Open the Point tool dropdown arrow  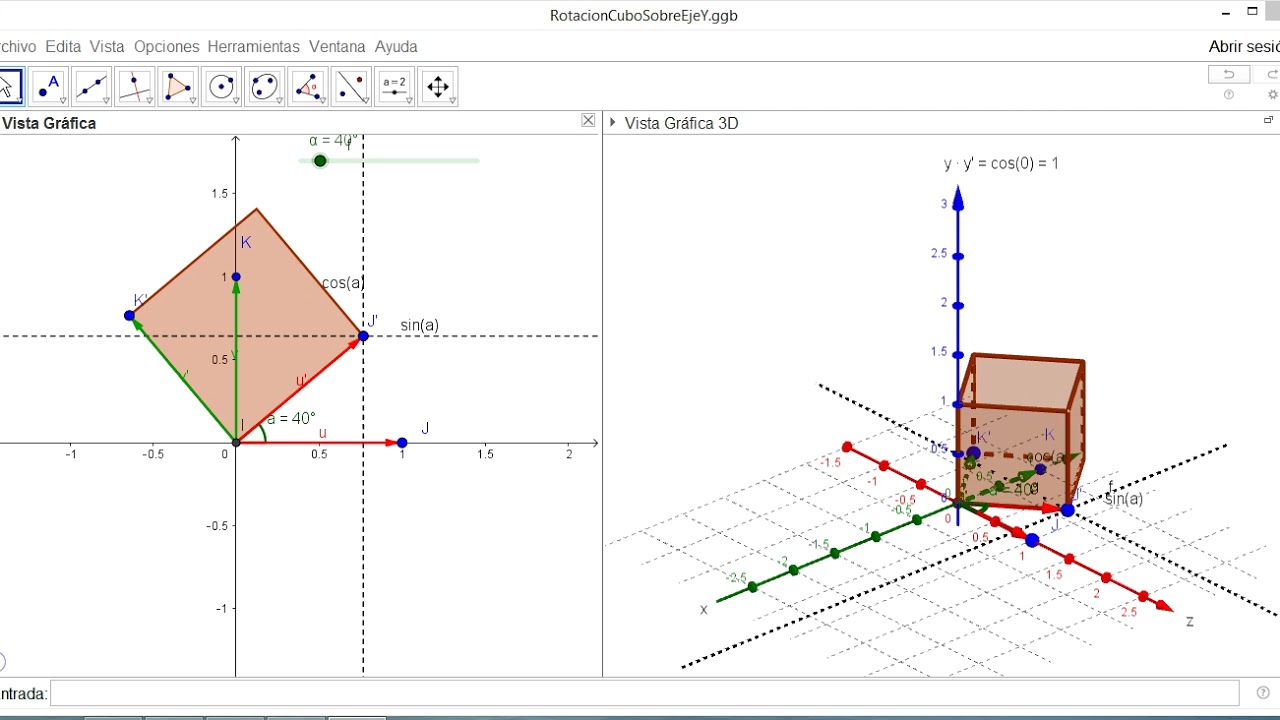(x=63, y=101)
